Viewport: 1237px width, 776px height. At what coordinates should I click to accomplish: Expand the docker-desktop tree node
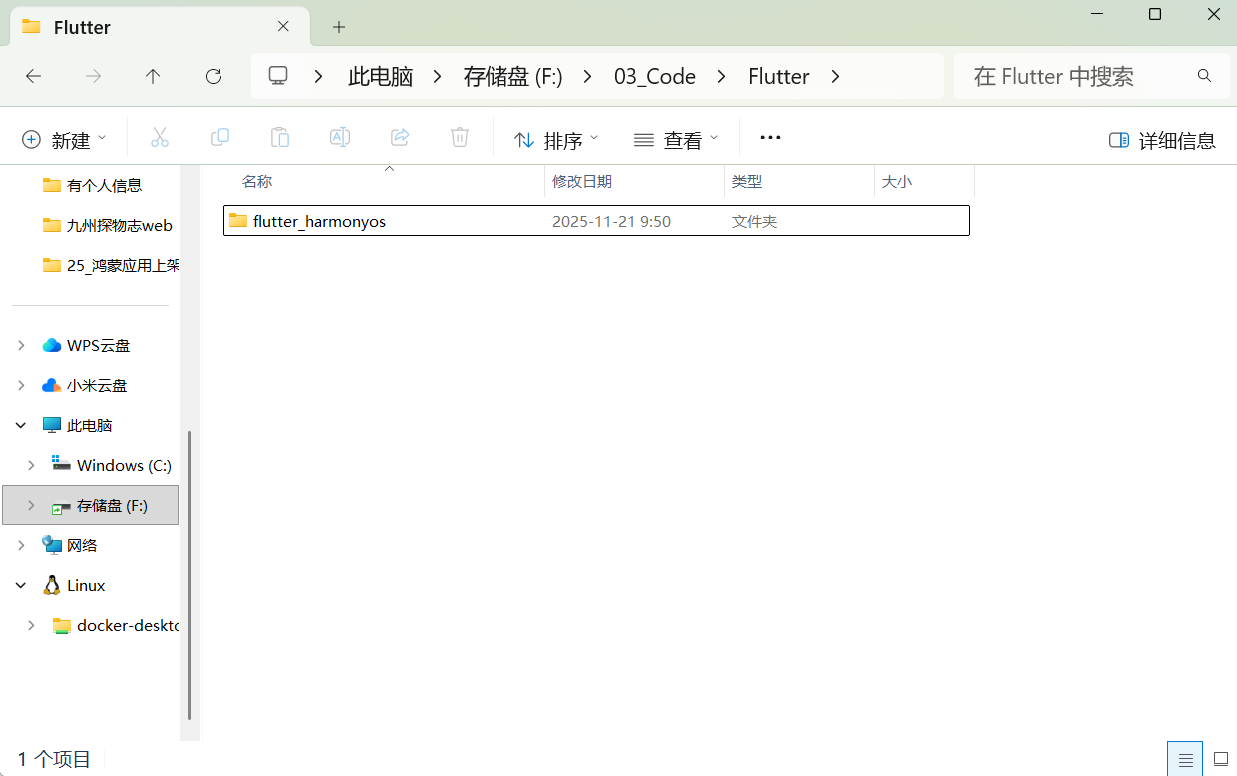pyautogui.click(x=32, y=625)
